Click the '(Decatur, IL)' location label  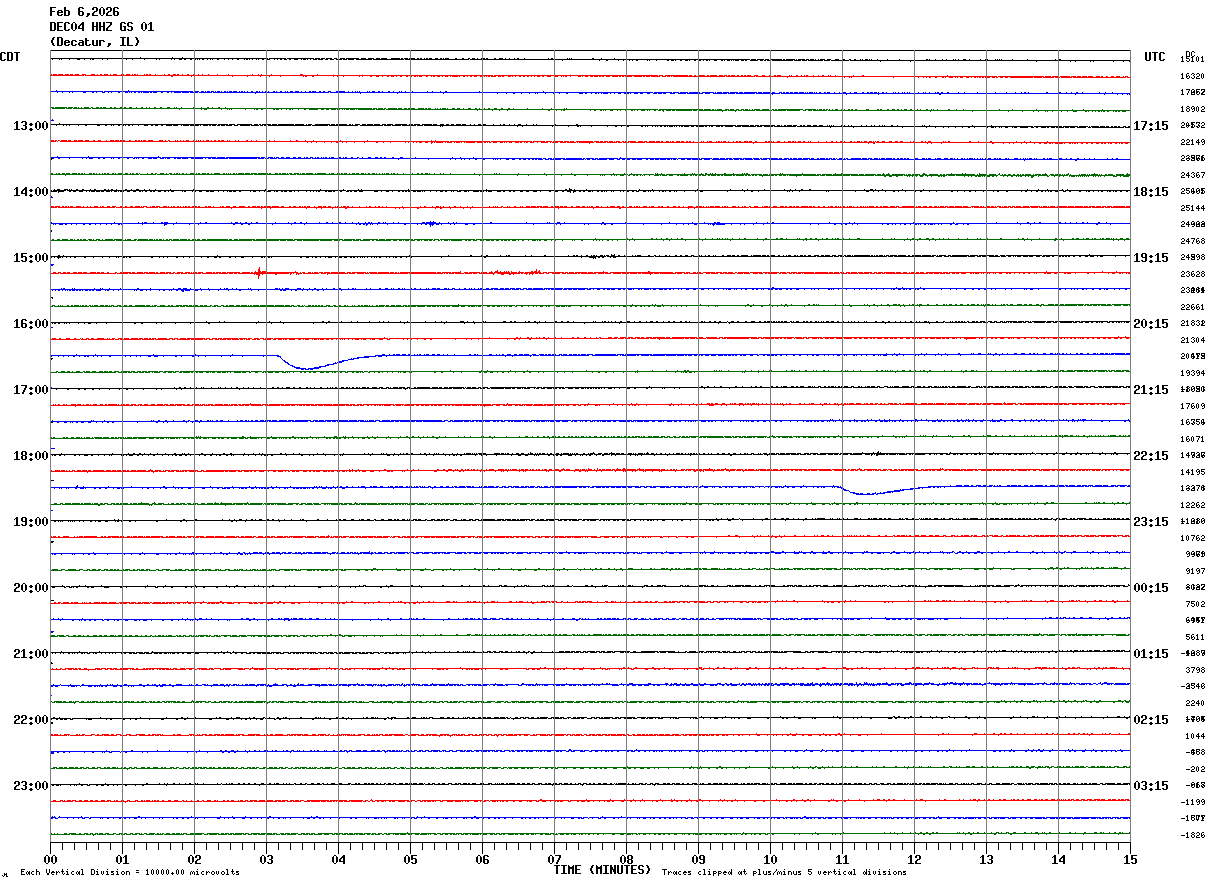[x=95, y=42]
